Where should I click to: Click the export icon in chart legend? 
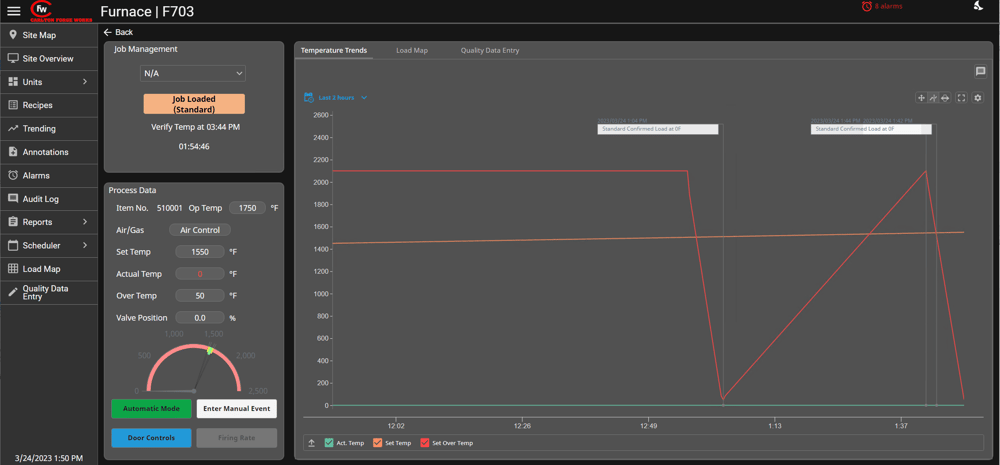click(x=311, y=443)
